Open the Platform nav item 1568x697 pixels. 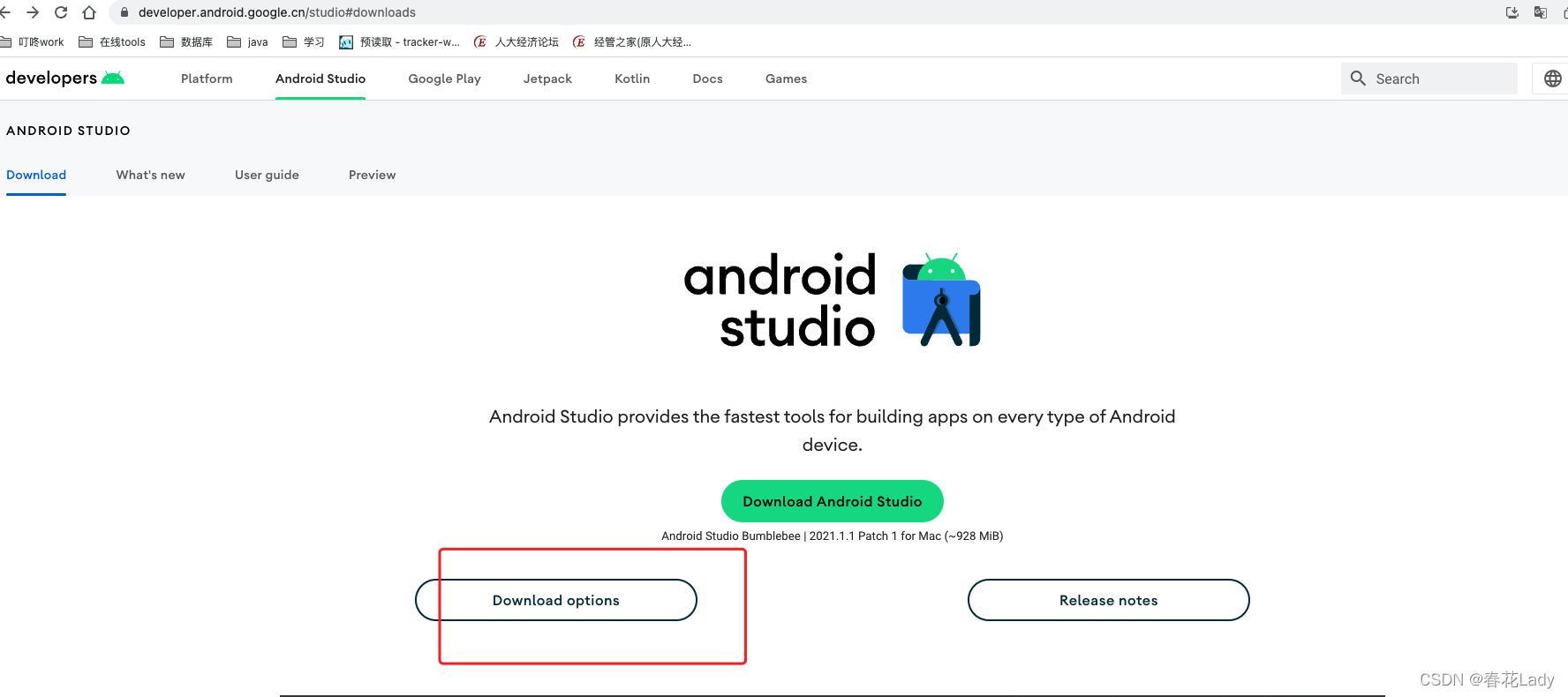click(207, 79)
